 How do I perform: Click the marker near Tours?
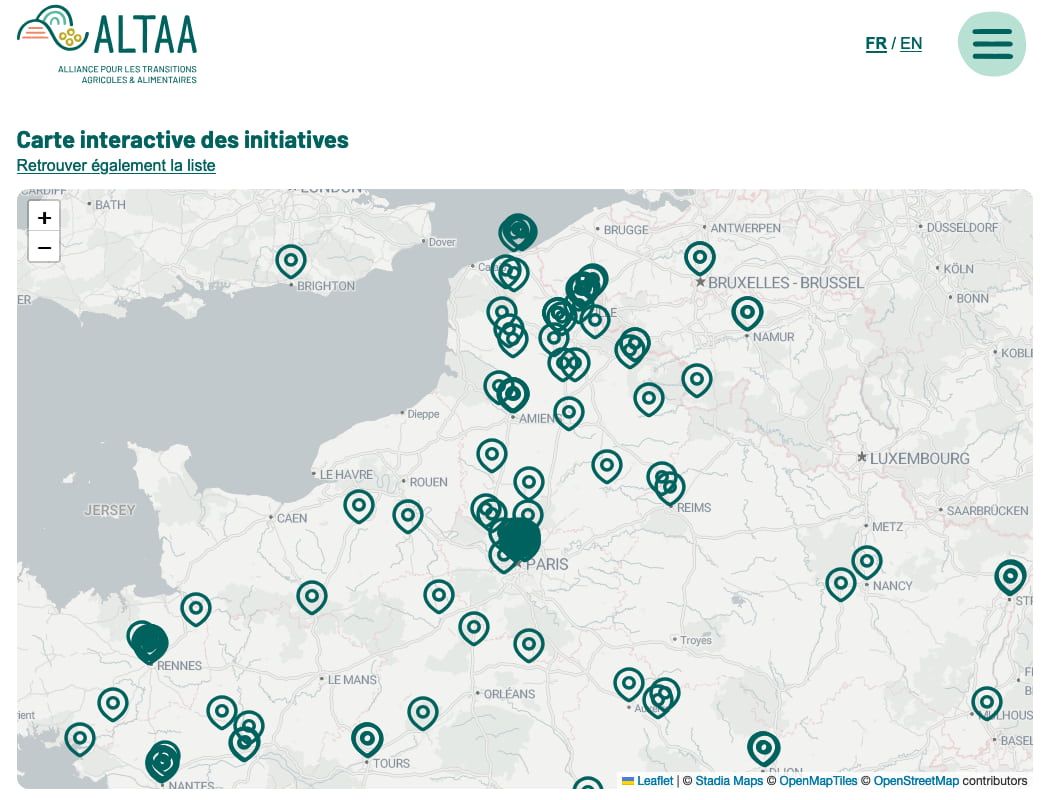click(x=367, y=739)
